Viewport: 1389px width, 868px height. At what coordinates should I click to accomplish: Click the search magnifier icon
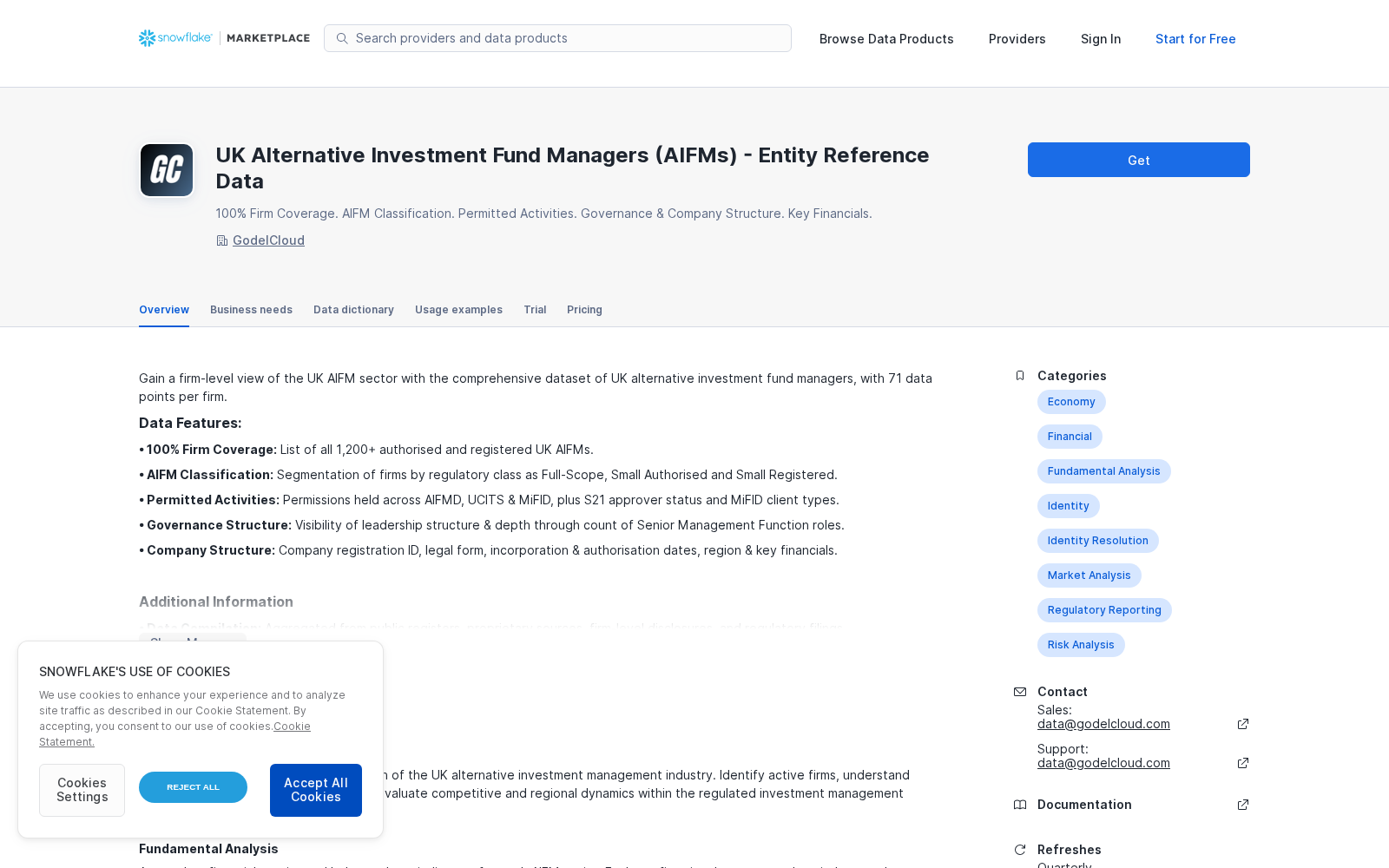342,38
